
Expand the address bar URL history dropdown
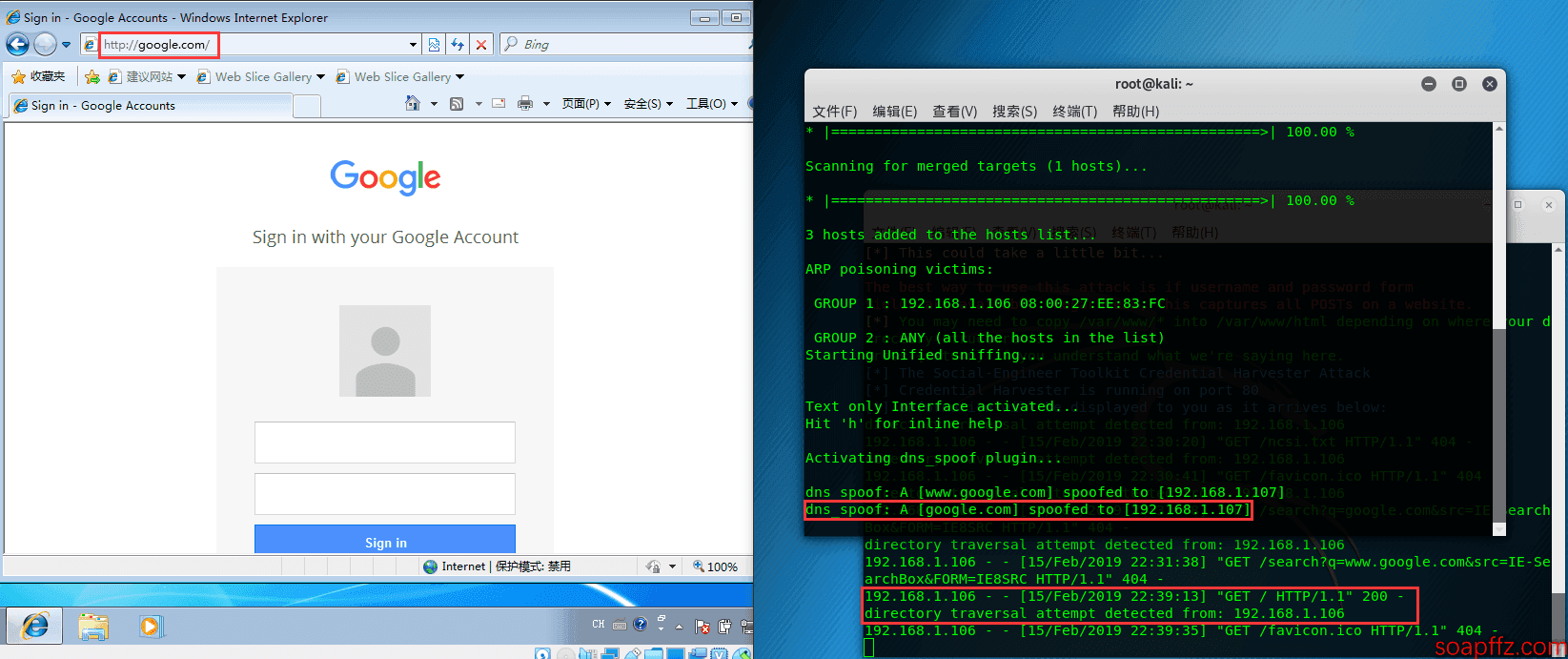pos(413,45)
